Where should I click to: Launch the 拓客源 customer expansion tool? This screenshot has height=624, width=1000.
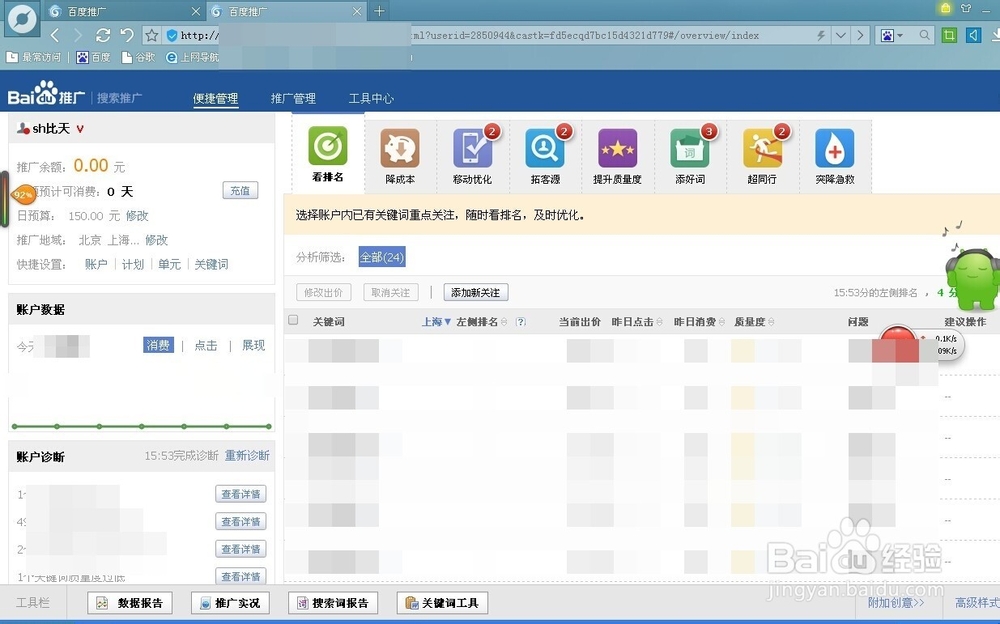click(x=545, y=150)
